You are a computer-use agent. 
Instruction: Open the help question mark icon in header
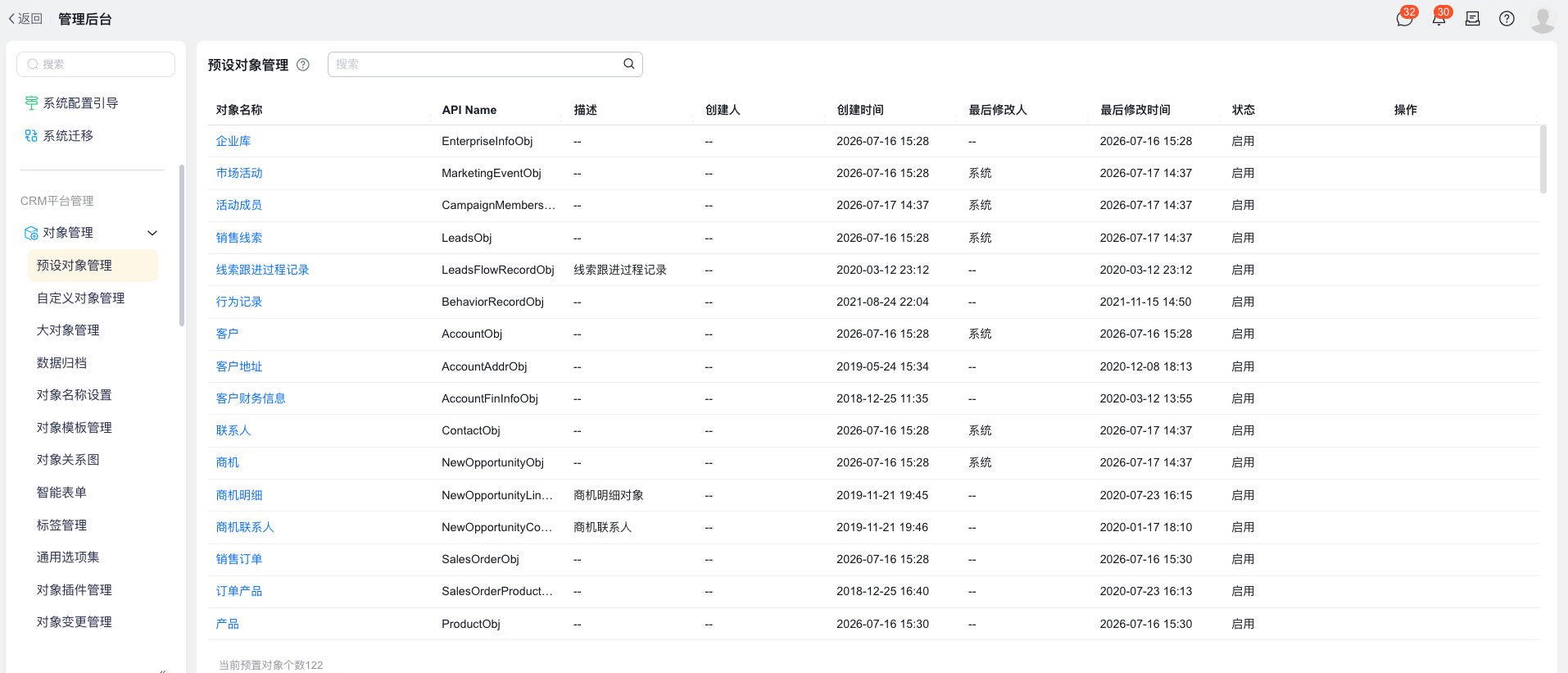pyautogui.click(x=1507, y=19)
